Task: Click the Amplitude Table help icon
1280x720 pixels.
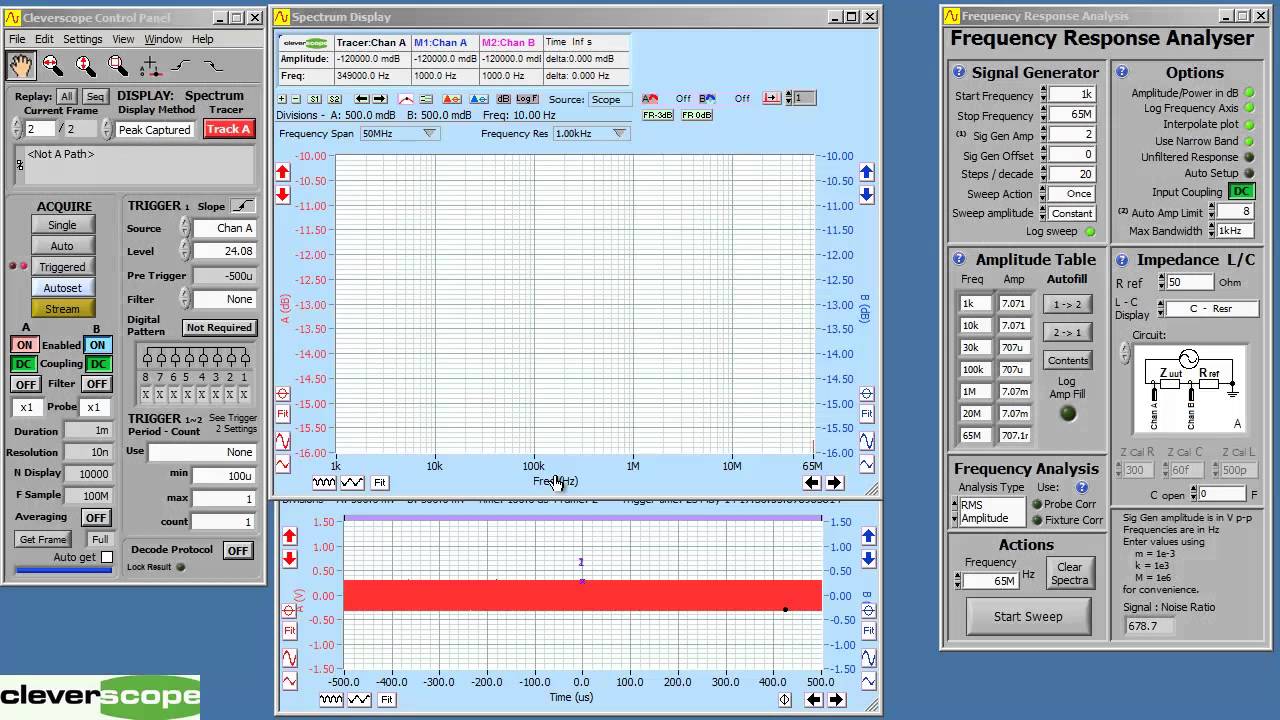Action: 959,259
